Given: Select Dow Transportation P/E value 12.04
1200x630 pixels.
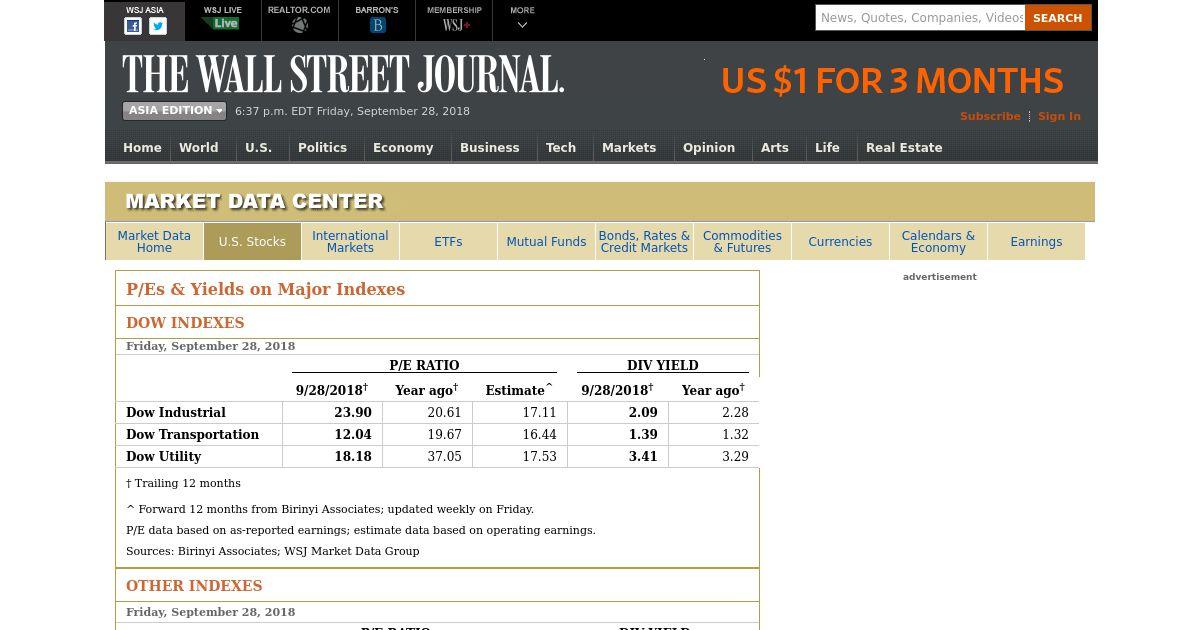Looking at the screenshot, I should (353, 434).
